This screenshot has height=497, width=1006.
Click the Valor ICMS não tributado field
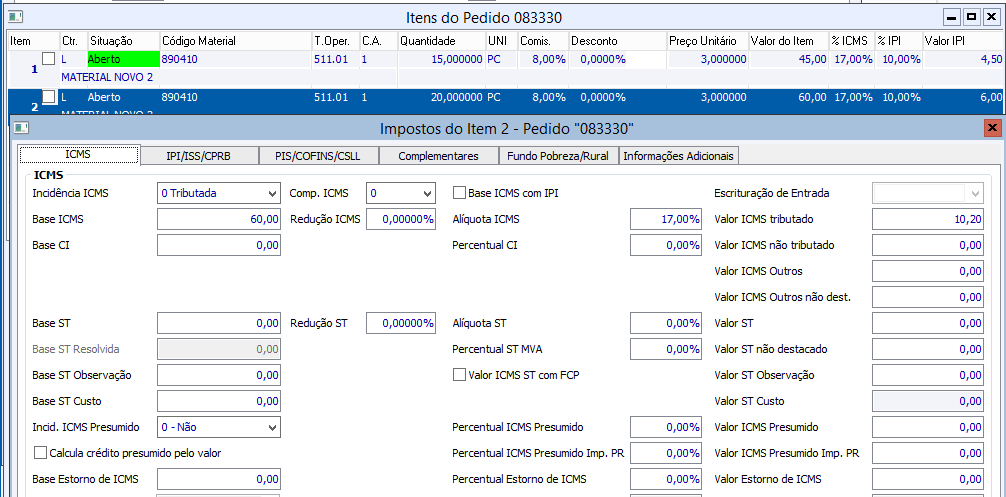(928, 245)
